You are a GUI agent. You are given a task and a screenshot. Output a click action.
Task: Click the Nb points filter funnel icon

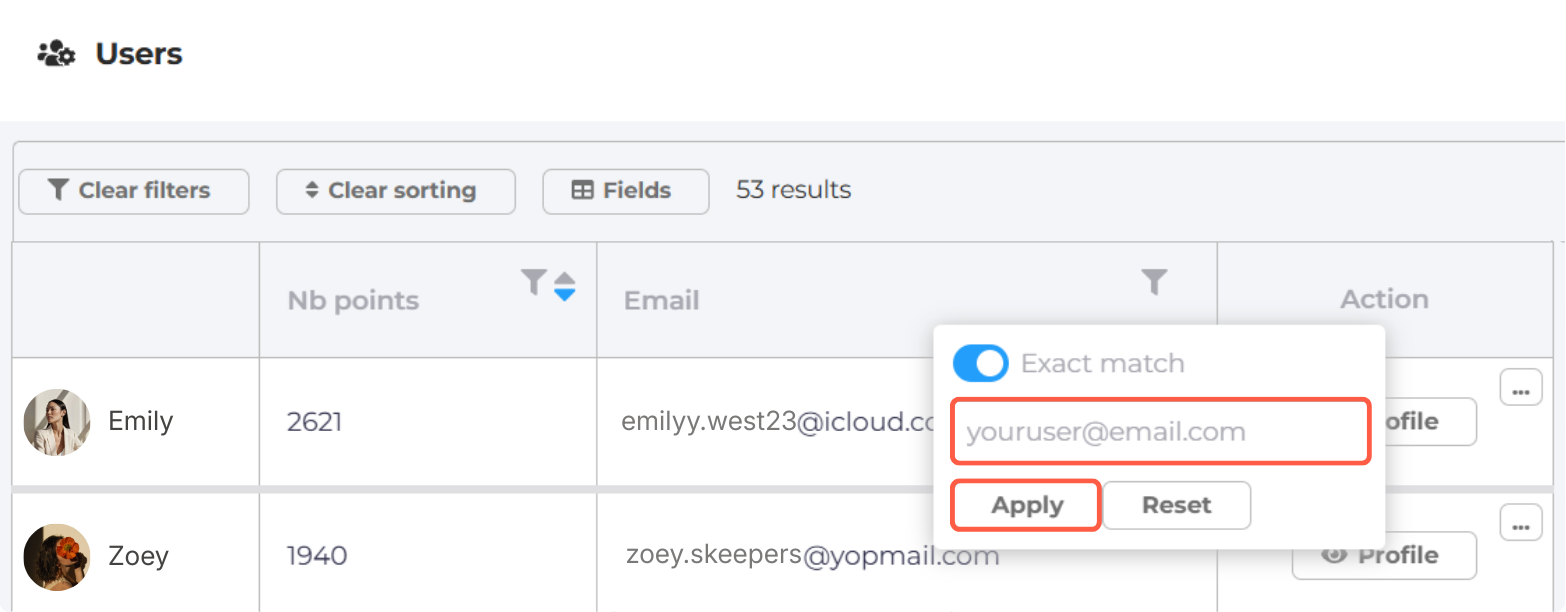point(535,283)
